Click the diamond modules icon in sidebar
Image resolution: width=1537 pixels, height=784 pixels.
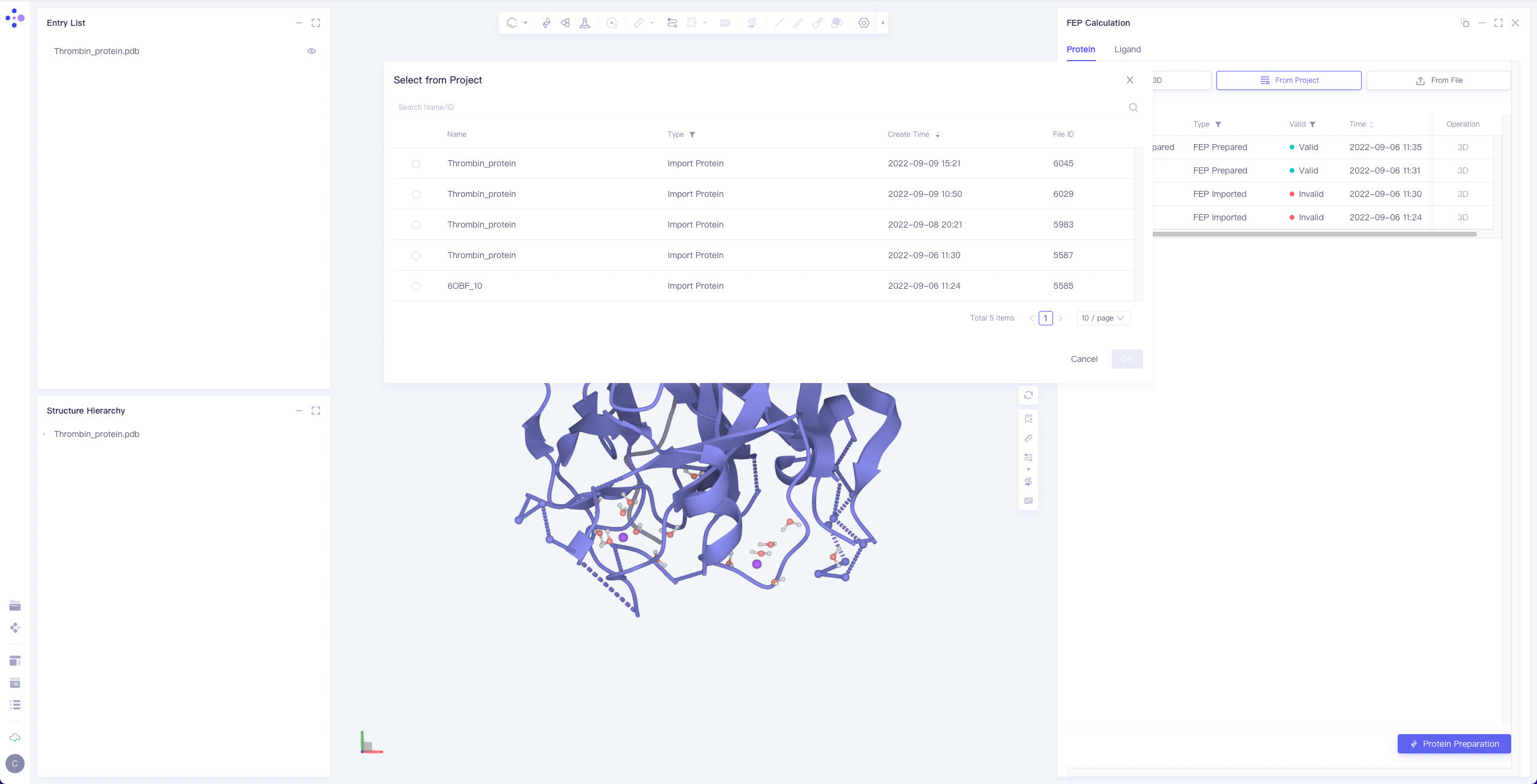point(15,628)
